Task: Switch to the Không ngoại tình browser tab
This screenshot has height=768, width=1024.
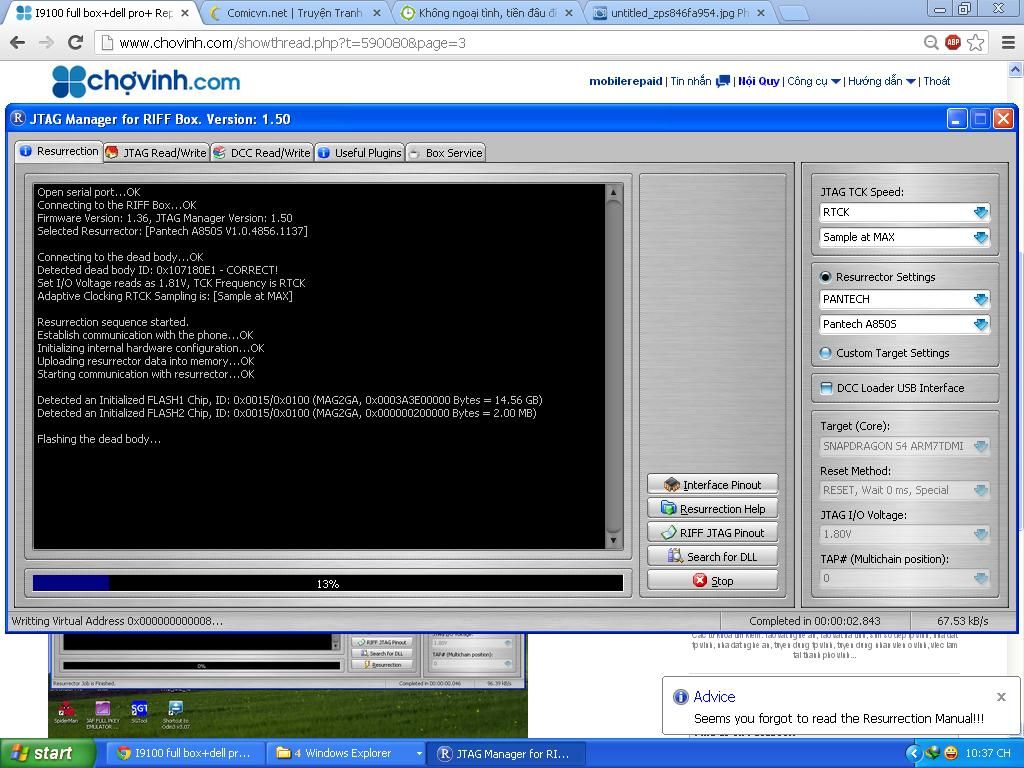Action: pos(487,13)
